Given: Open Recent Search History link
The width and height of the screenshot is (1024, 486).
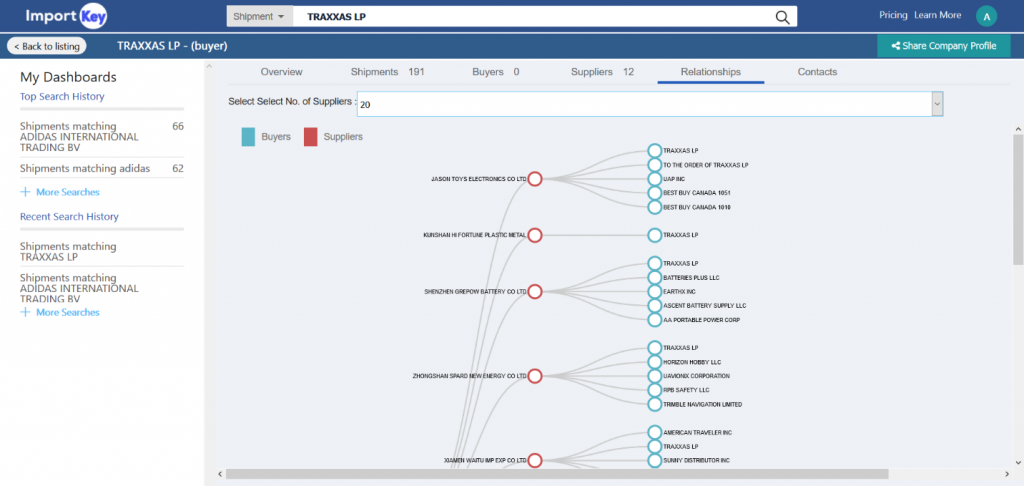Looking at the screenshot, I should 69,217.
